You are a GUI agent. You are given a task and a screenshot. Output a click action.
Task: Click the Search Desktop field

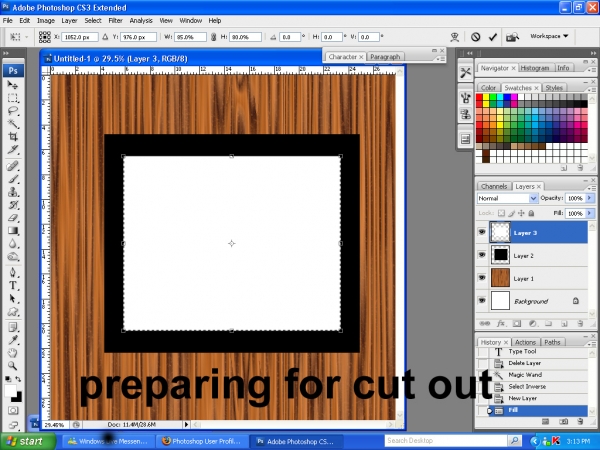click(x=446, y=441)
